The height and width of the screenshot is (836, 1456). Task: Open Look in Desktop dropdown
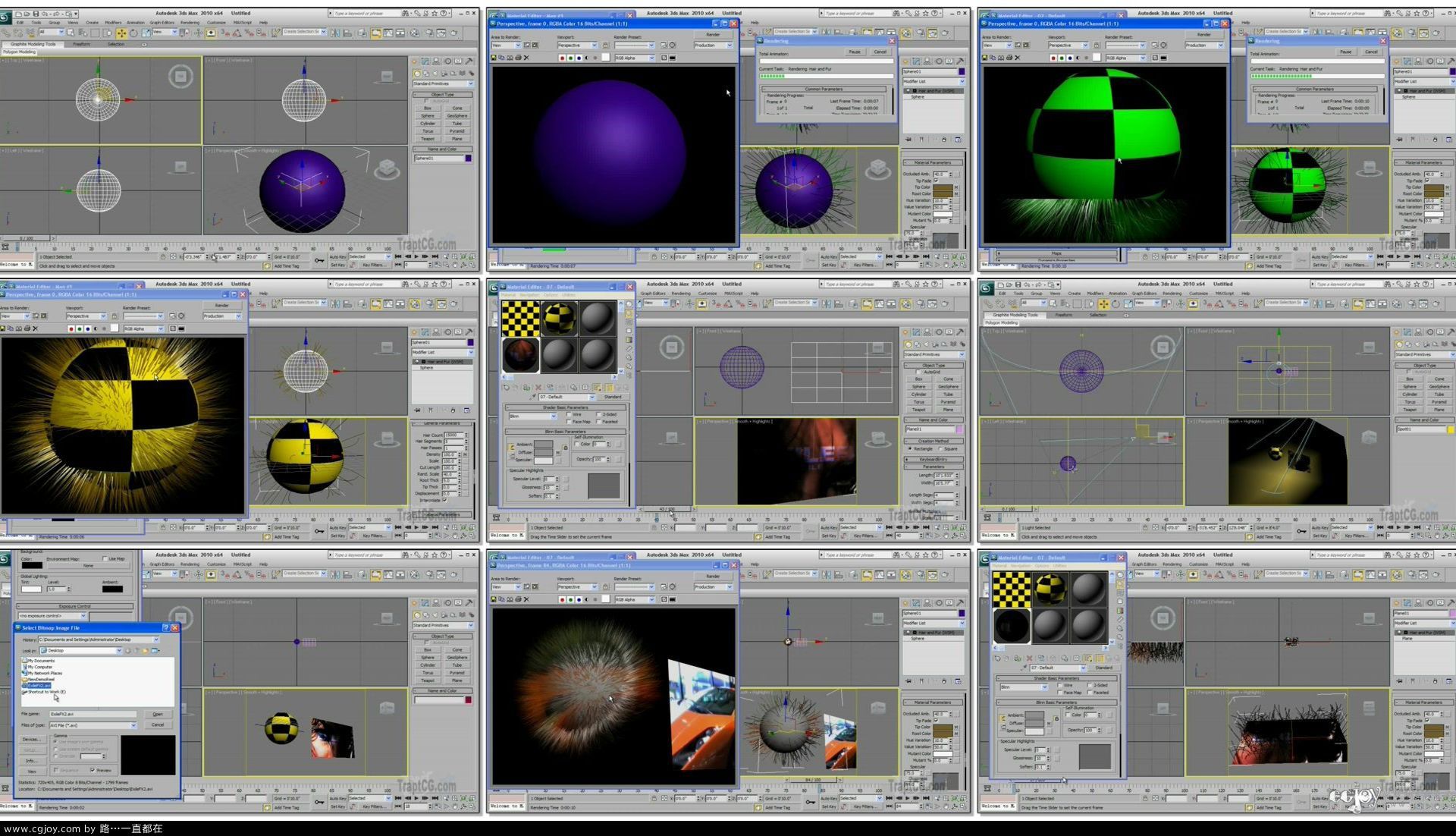tap(81, 651)
